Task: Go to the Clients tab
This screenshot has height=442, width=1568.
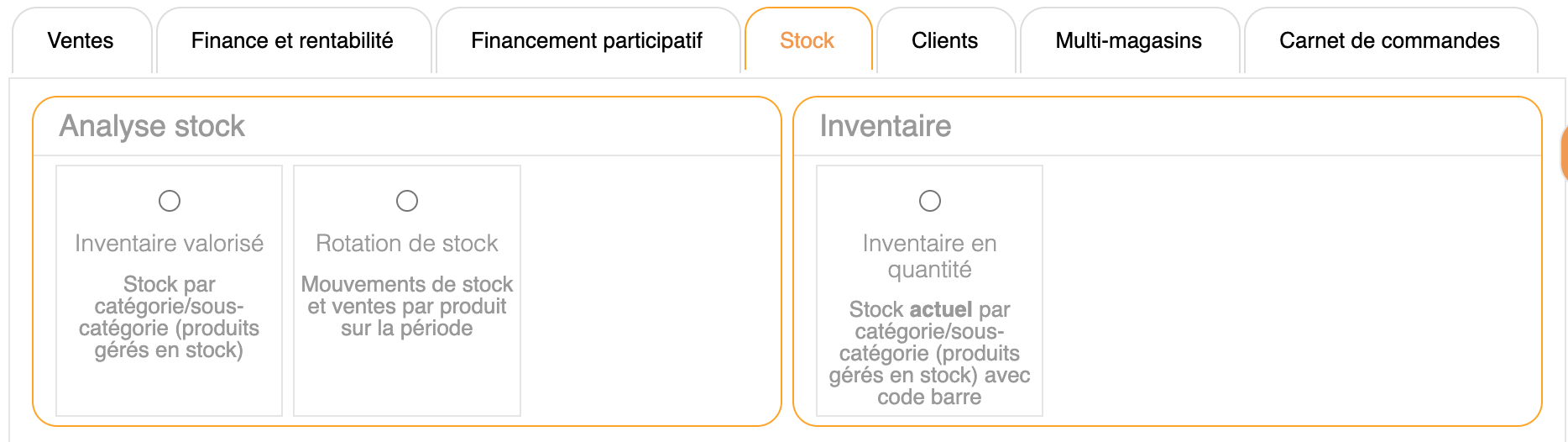Action: tap(944, 40)
